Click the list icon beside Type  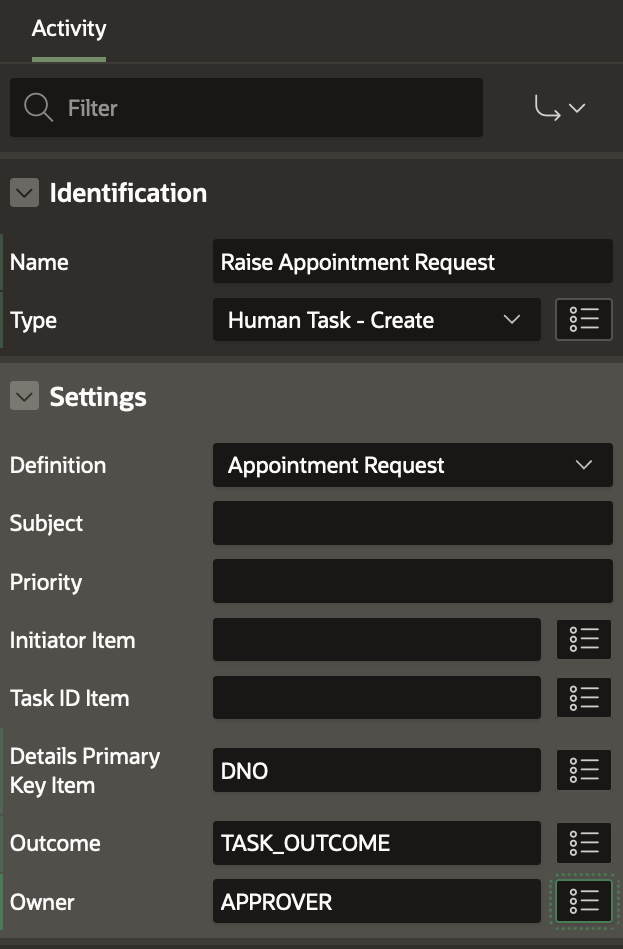[584, 320]
